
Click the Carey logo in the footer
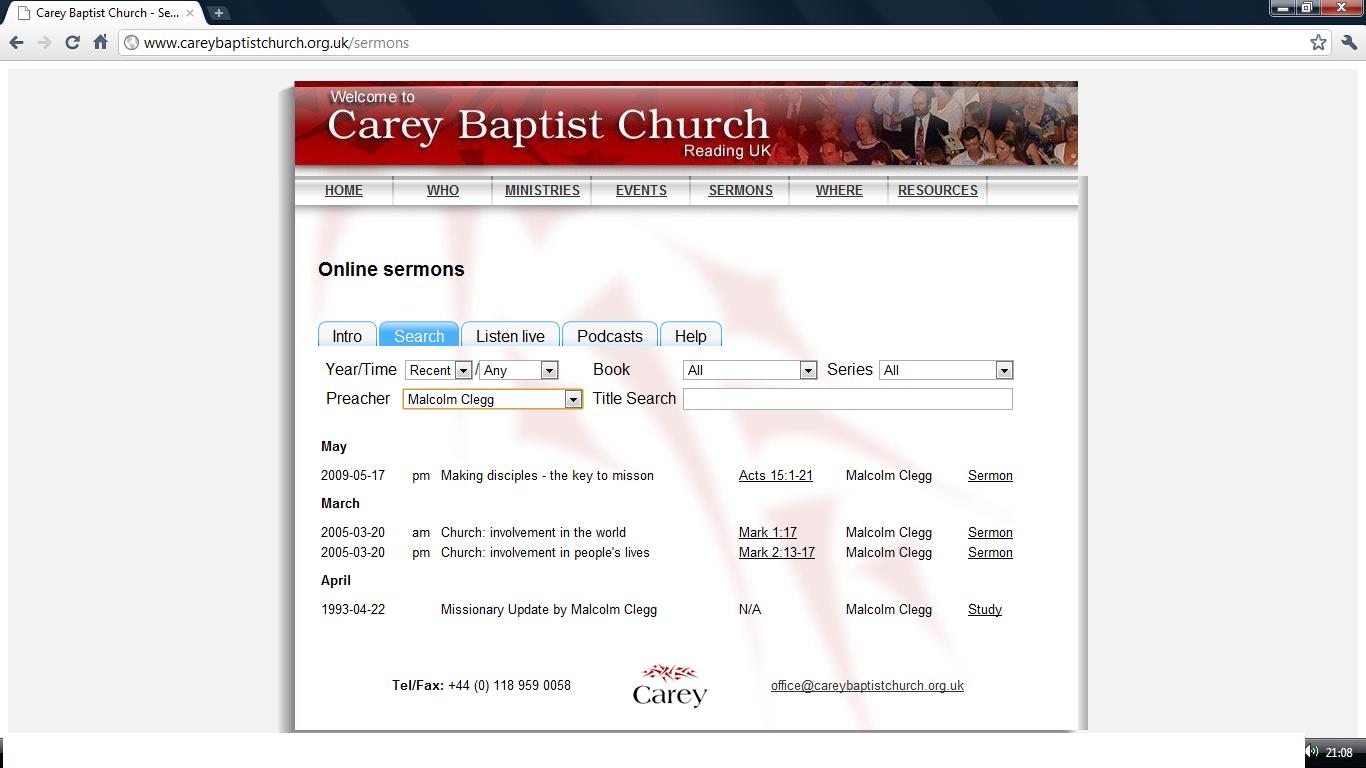coord(670,686)
